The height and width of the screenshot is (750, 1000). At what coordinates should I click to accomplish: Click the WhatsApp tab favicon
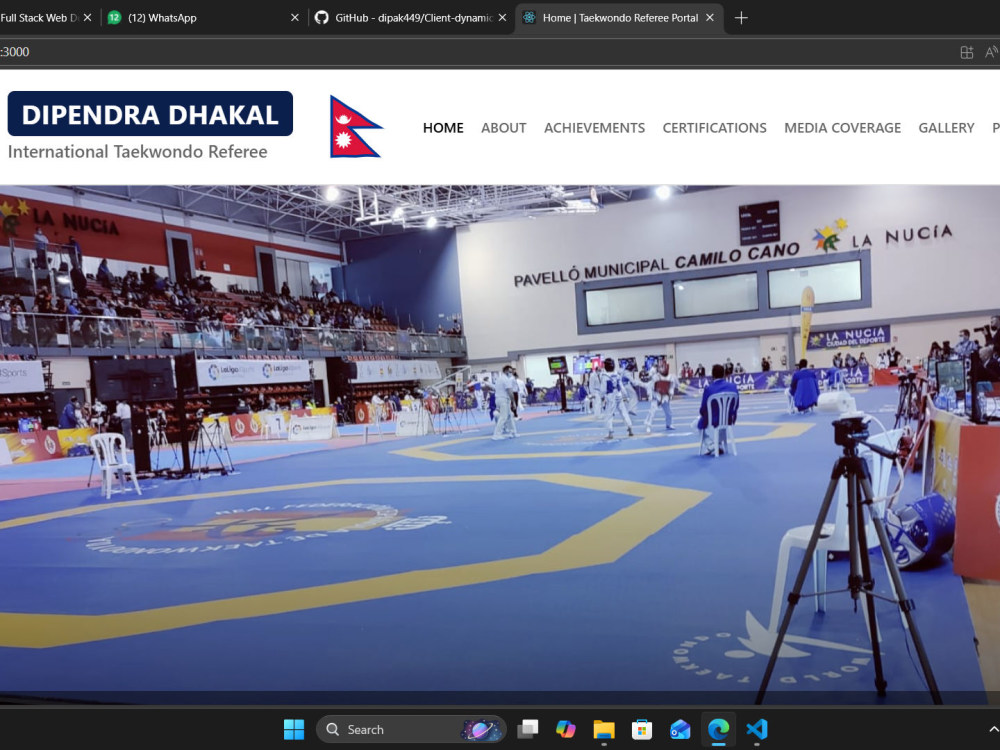114,18
